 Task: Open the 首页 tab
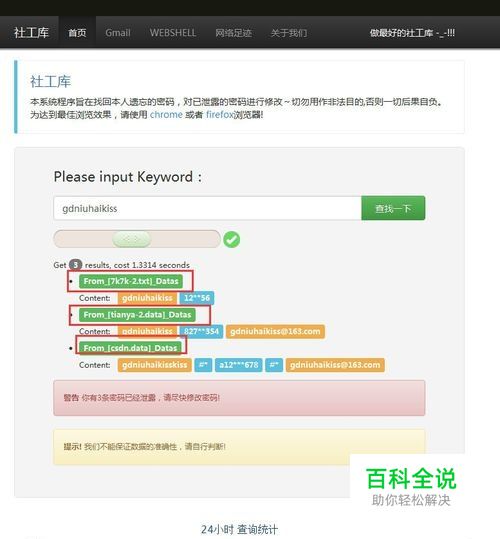(x=77, y=33)
